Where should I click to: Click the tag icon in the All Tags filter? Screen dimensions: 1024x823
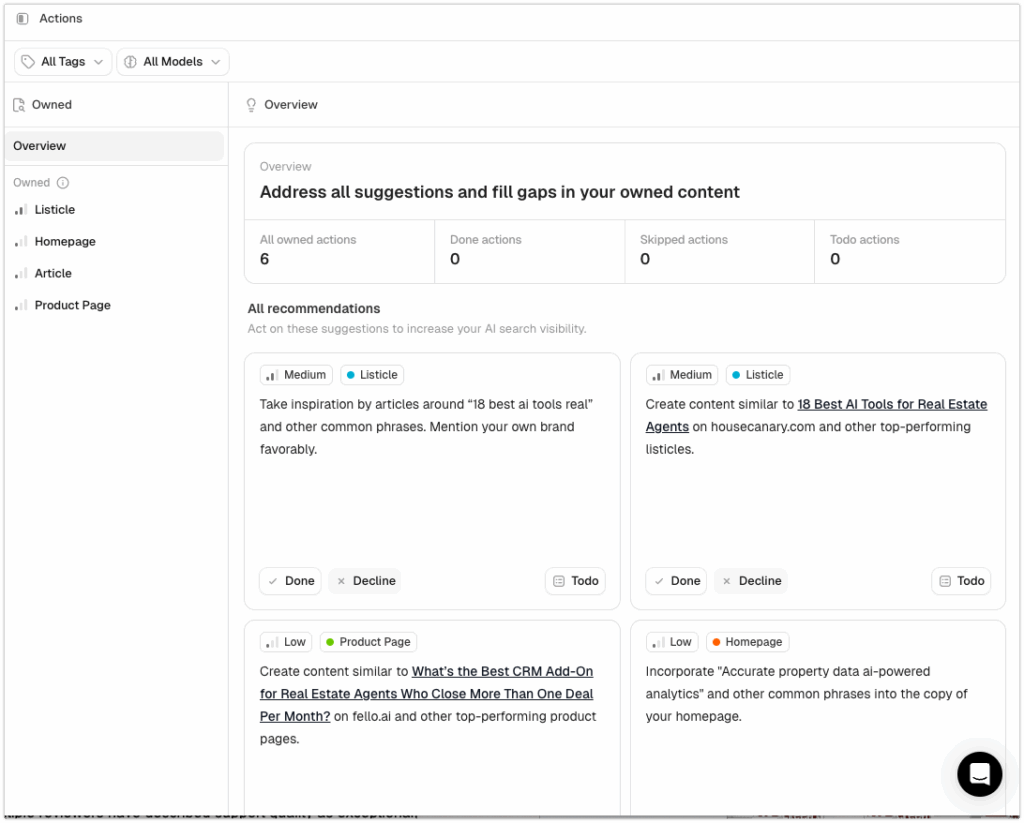(x=29, y=61)
